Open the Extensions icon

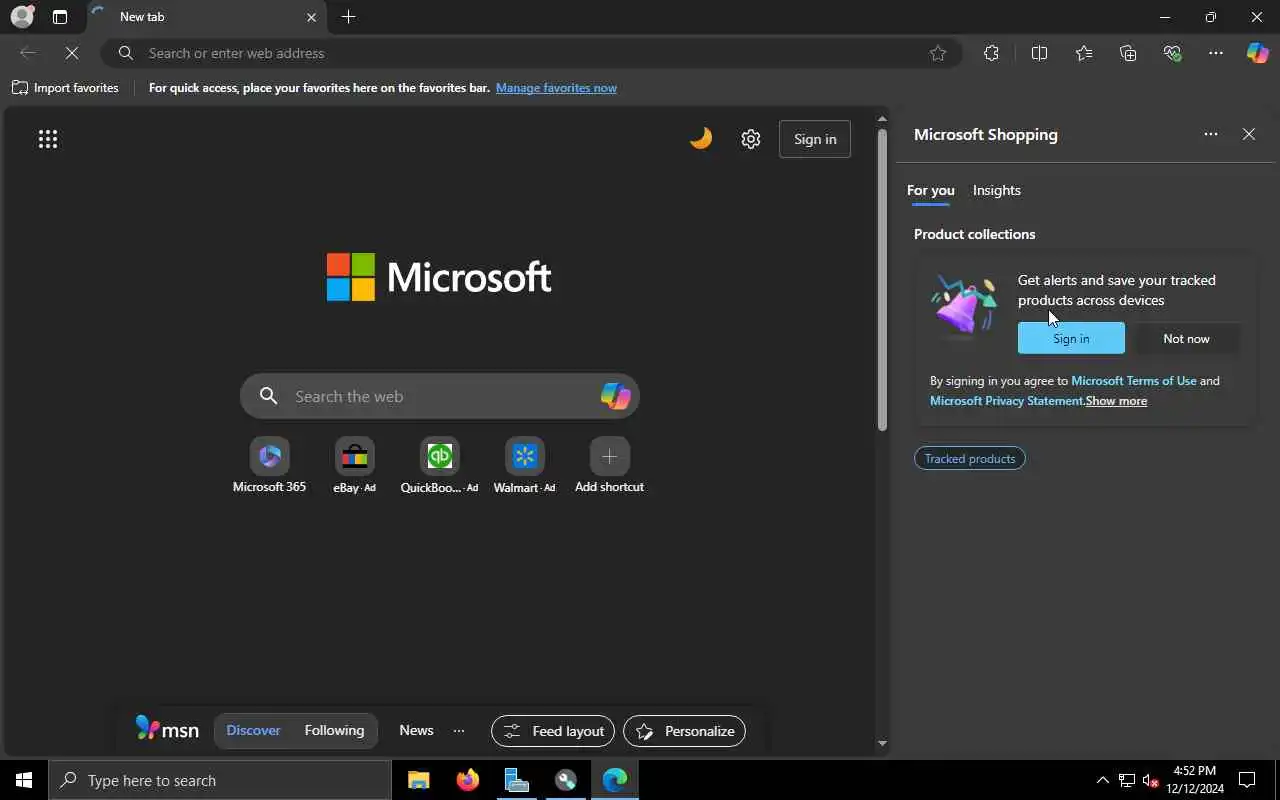(x=991, y=53)
